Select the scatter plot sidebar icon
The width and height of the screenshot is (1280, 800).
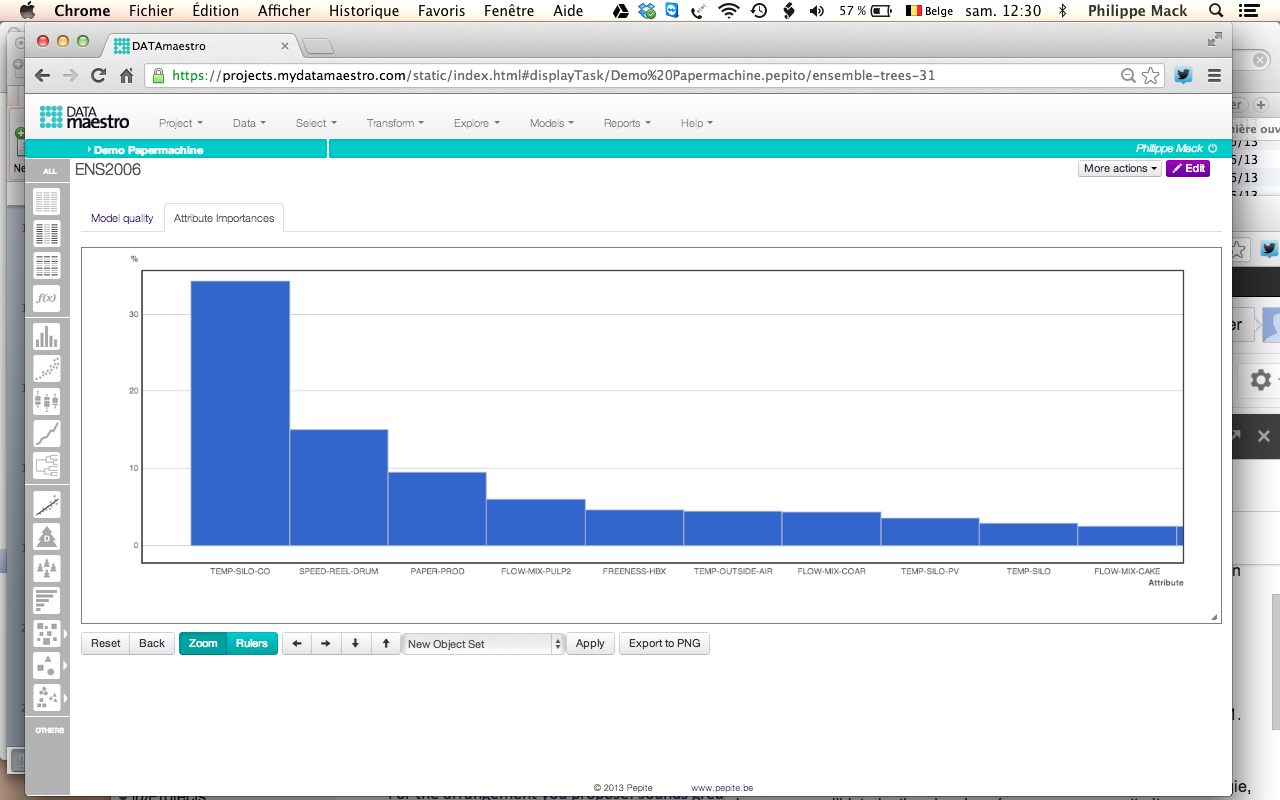[x=46, y=369]
